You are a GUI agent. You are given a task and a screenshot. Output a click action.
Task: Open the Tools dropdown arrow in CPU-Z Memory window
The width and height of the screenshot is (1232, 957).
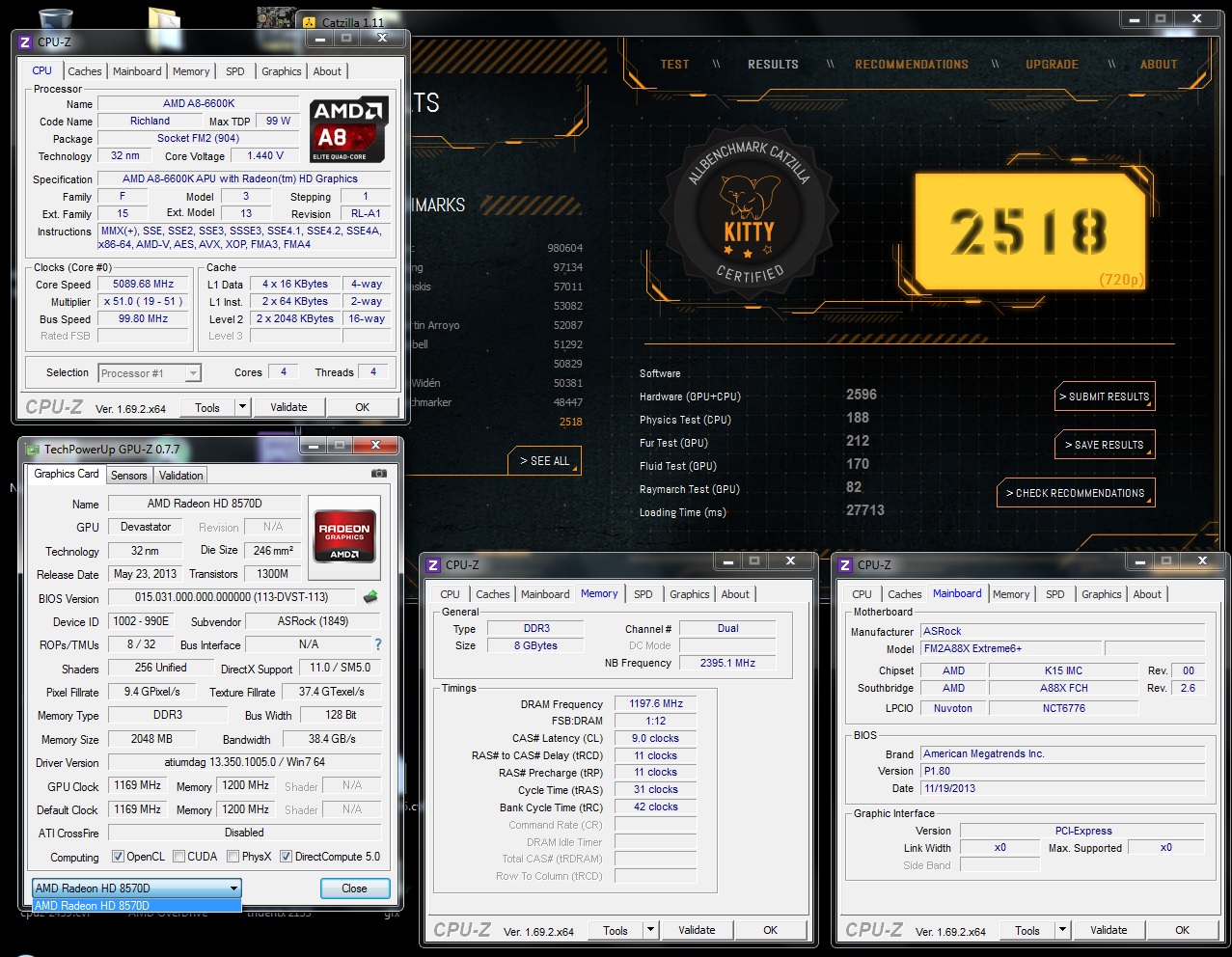pos(651,930)
